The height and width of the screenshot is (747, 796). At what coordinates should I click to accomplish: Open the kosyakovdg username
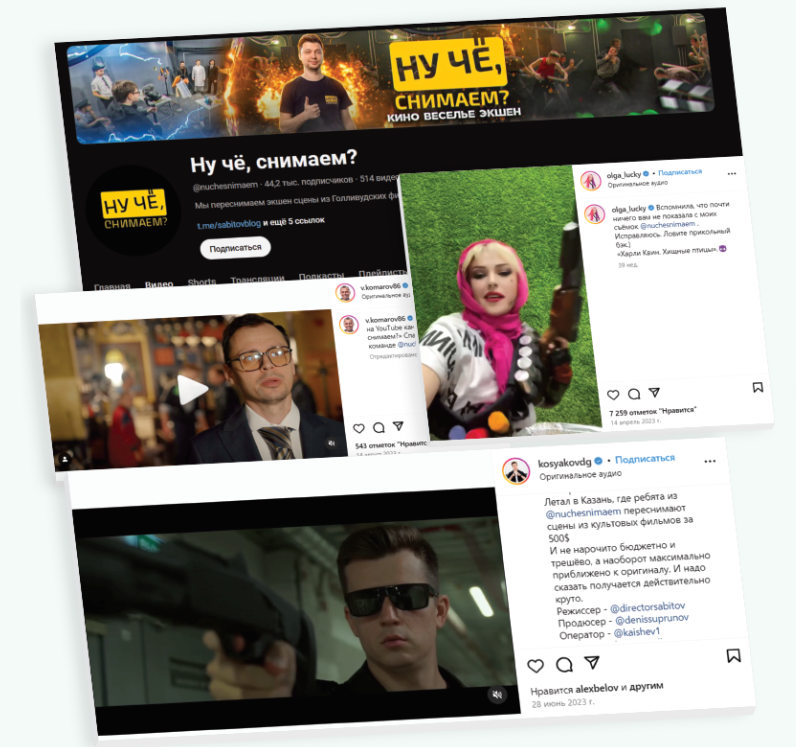(x=565, y=462)
